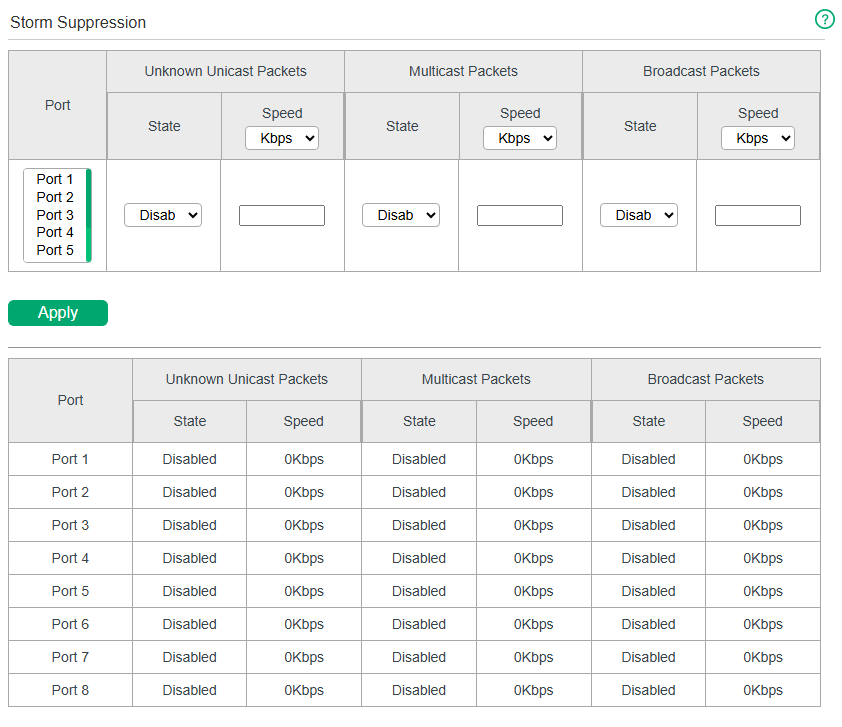Open Unknown Unicast state dropdown
The width and height of the screenshot is (842, 727).
click(x=163, y=215)
